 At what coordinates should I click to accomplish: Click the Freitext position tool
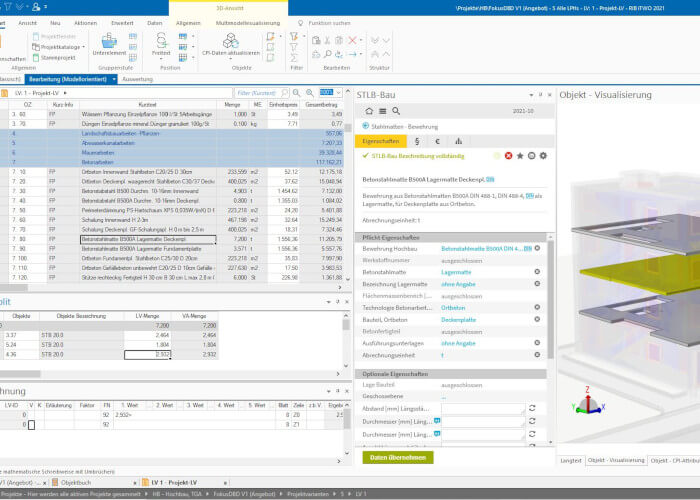pos(161,44)
